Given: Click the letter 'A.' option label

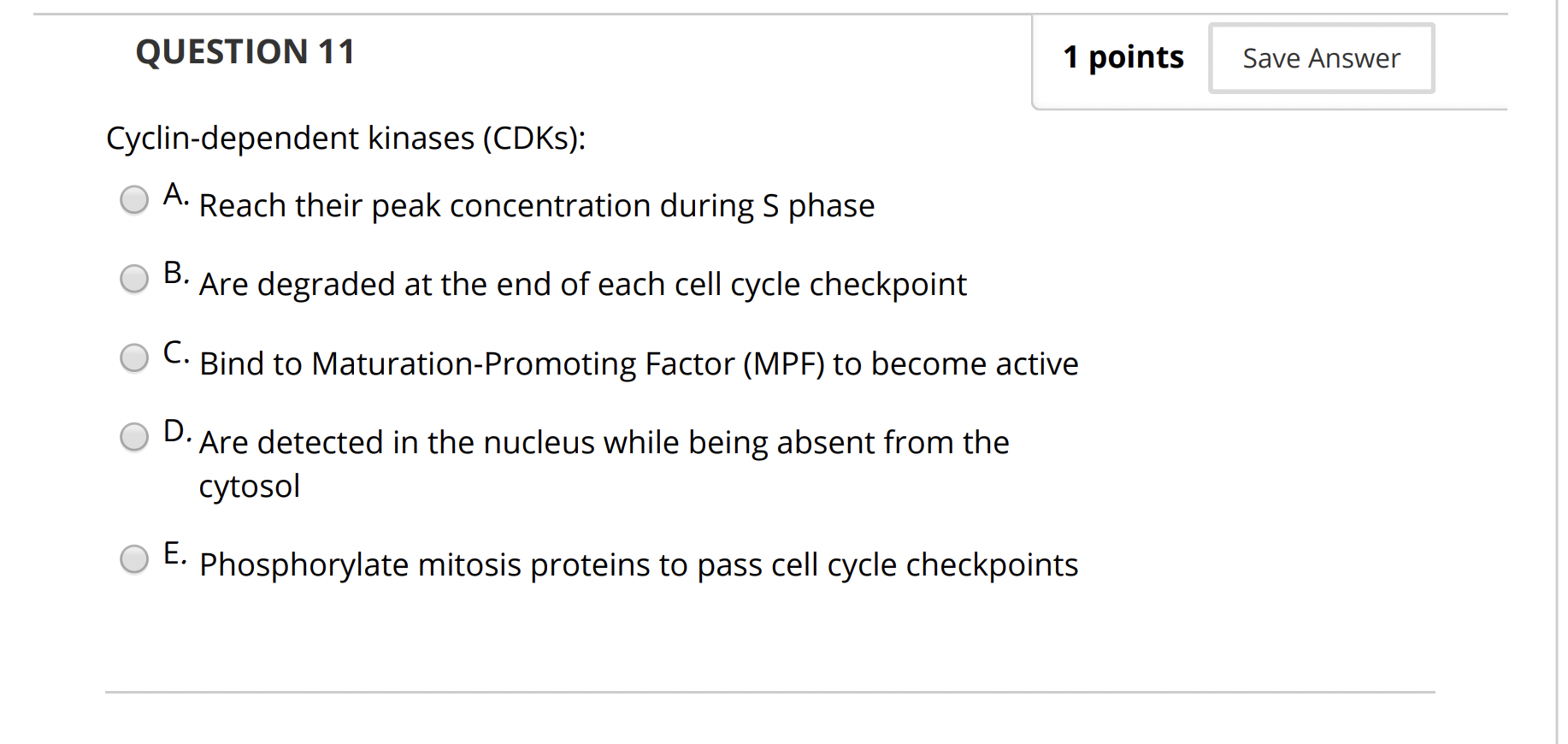Looking at the screenshot, I should click(175, 195).
